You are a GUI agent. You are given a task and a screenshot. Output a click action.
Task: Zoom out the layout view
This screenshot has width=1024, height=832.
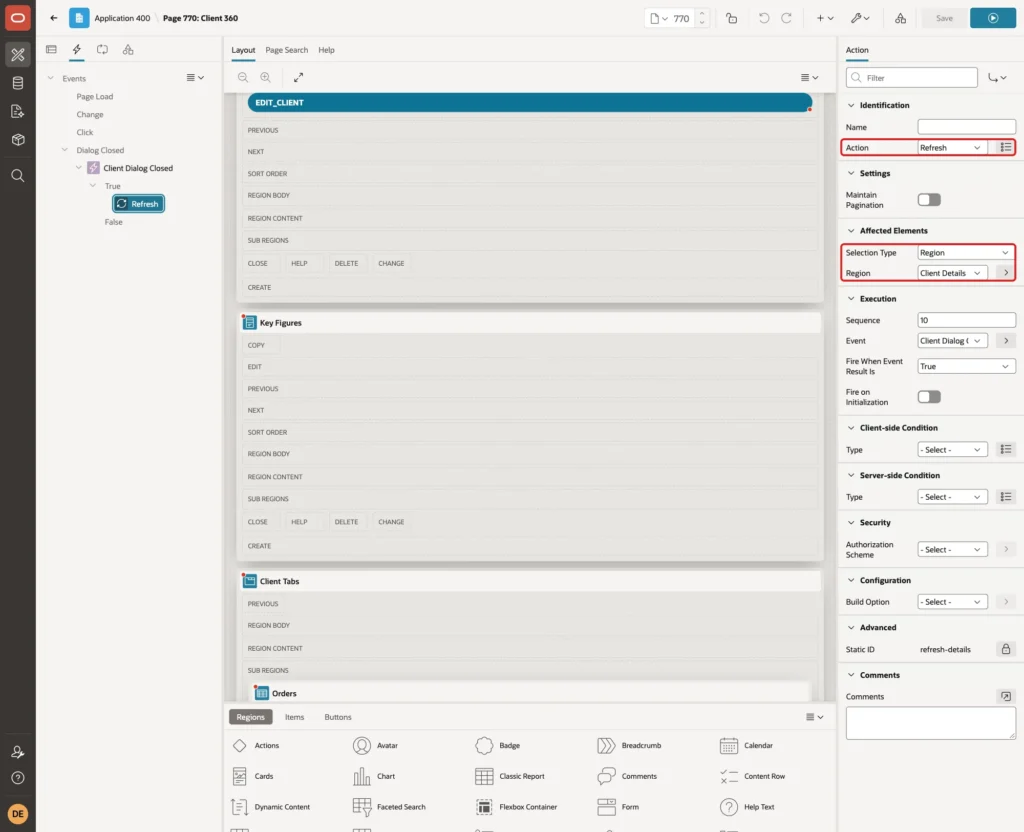(x=243, y=77)
